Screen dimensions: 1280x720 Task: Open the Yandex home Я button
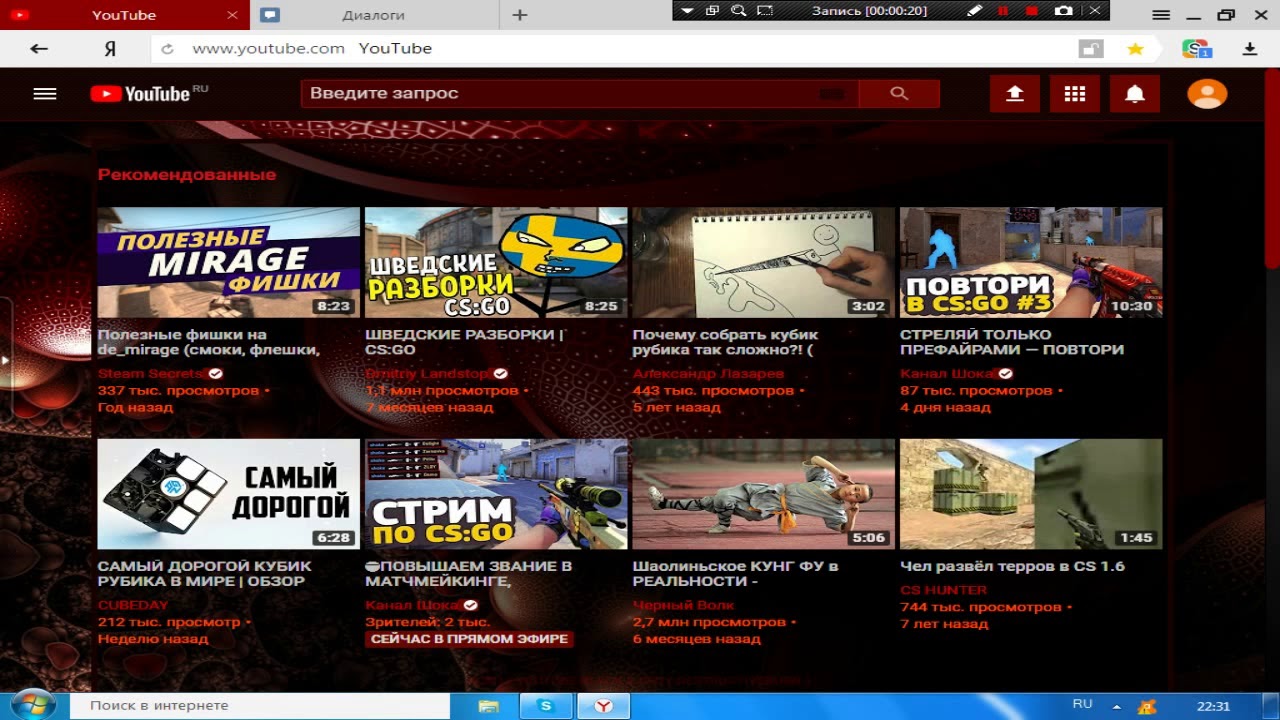[111, 48]
